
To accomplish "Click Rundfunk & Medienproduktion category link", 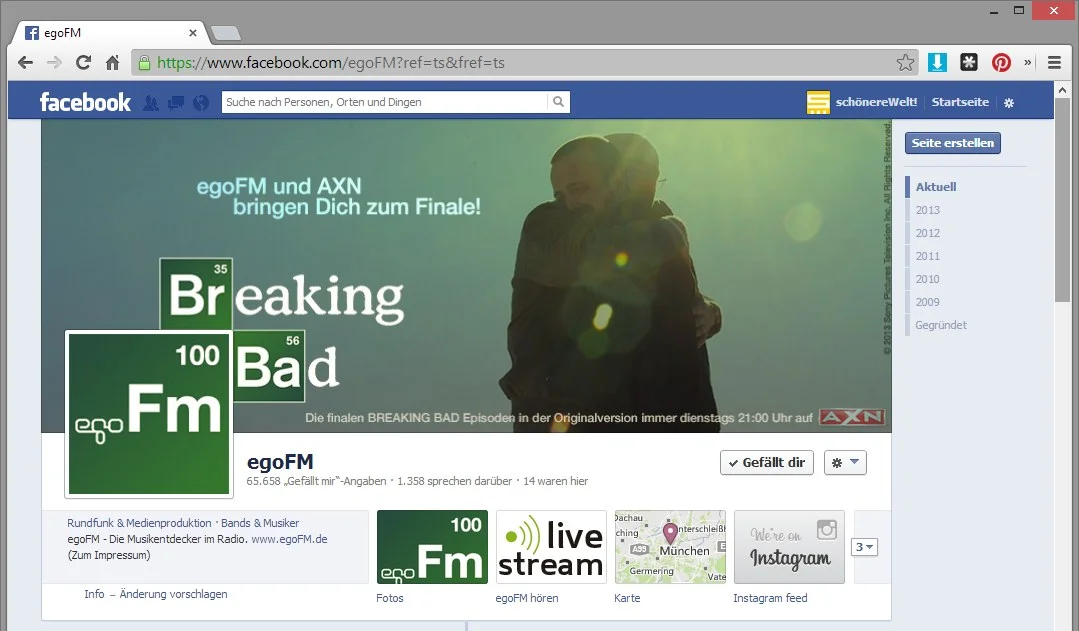I will pos(139,523).
